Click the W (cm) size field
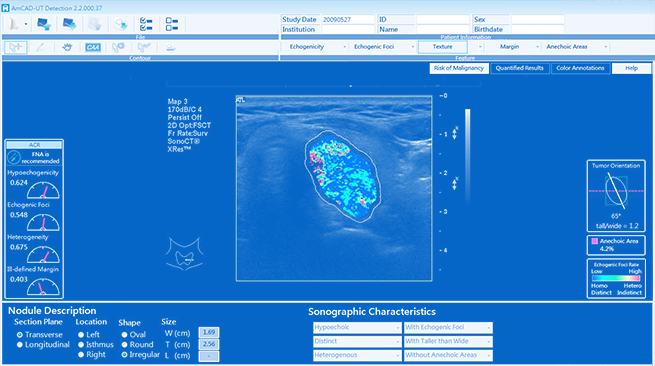 (208, 333)
